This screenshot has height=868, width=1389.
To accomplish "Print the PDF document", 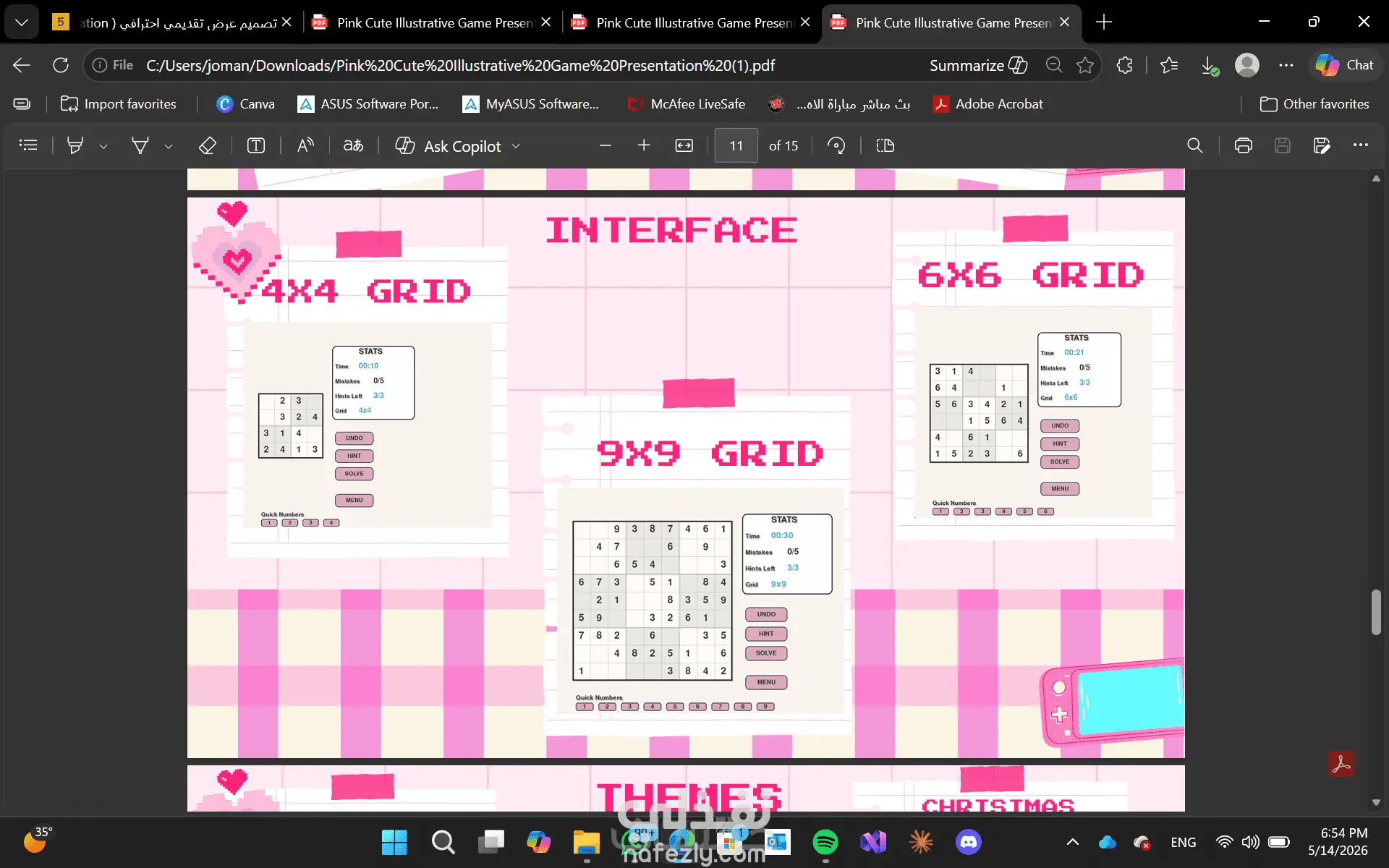I will 1244,145.
